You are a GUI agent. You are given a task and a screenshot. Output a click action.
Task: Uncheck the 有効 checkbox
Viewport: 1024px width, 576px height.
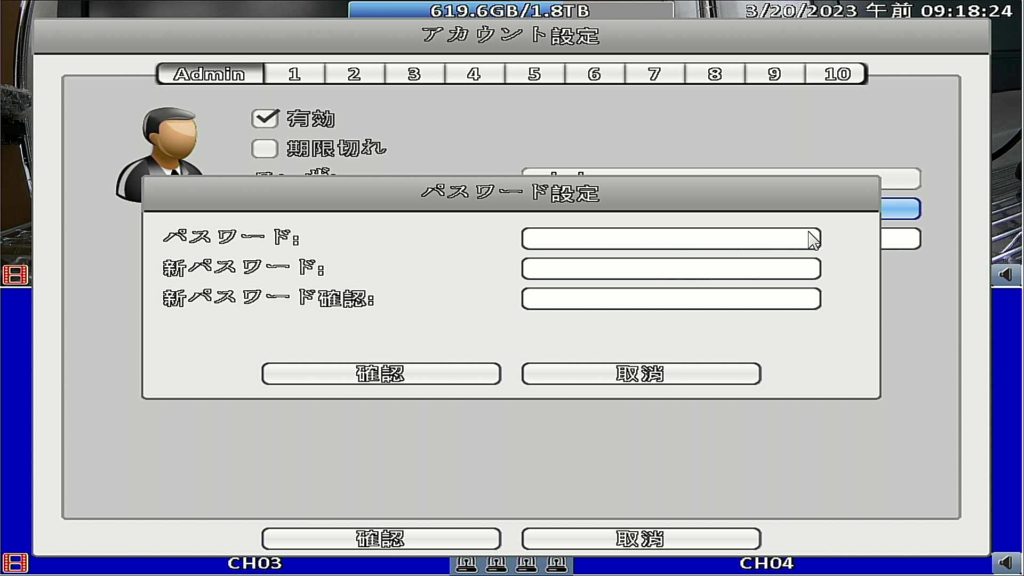click(265, 119)
